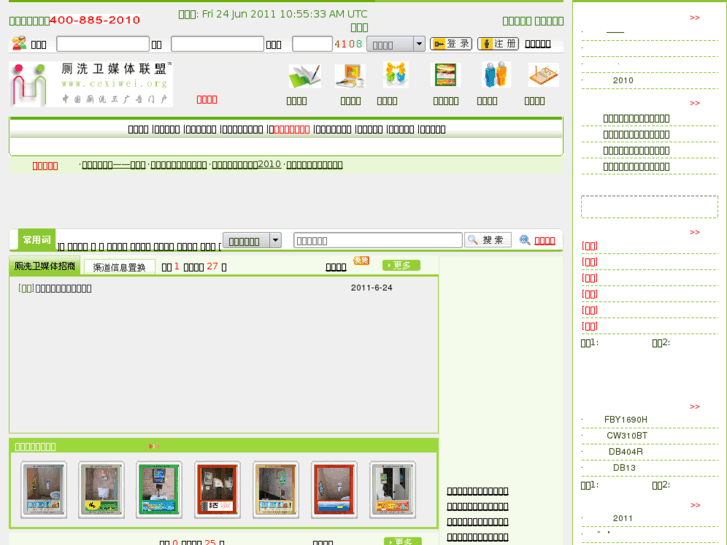Click the 注册 register button

[498, 44]
